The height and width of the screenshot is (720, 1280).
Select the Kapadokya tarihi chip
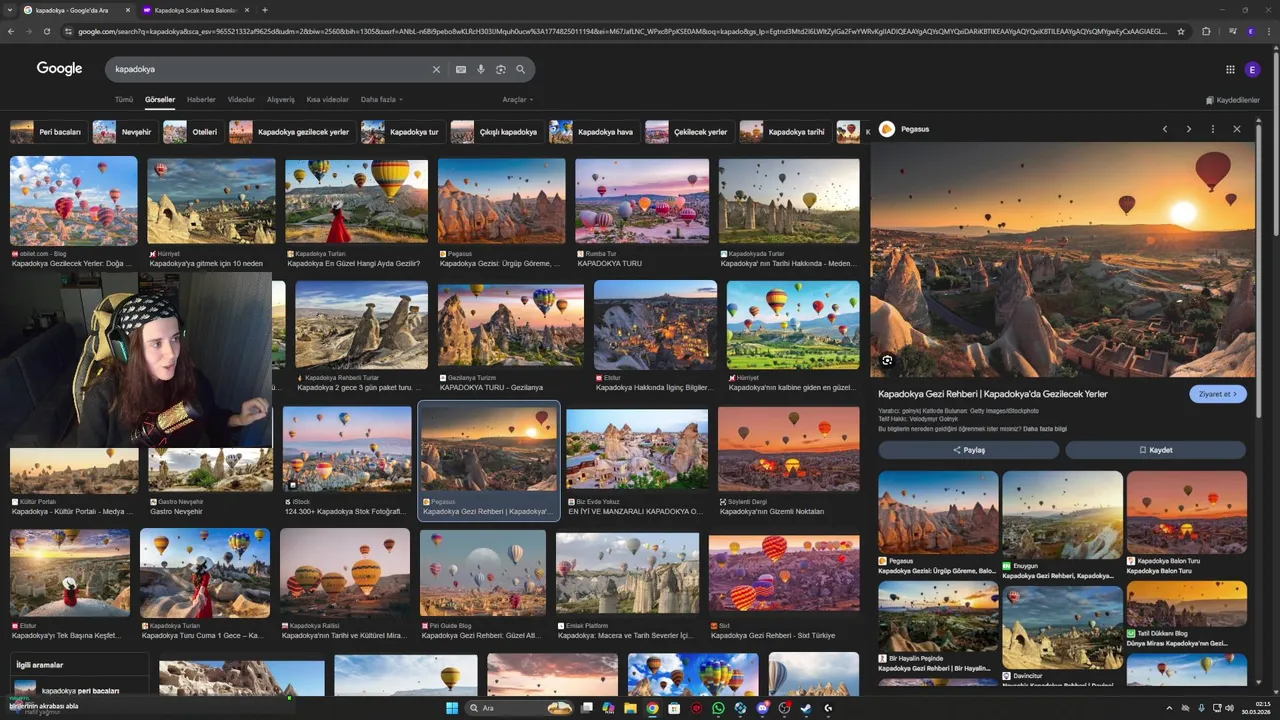click(x=785, y=132)
